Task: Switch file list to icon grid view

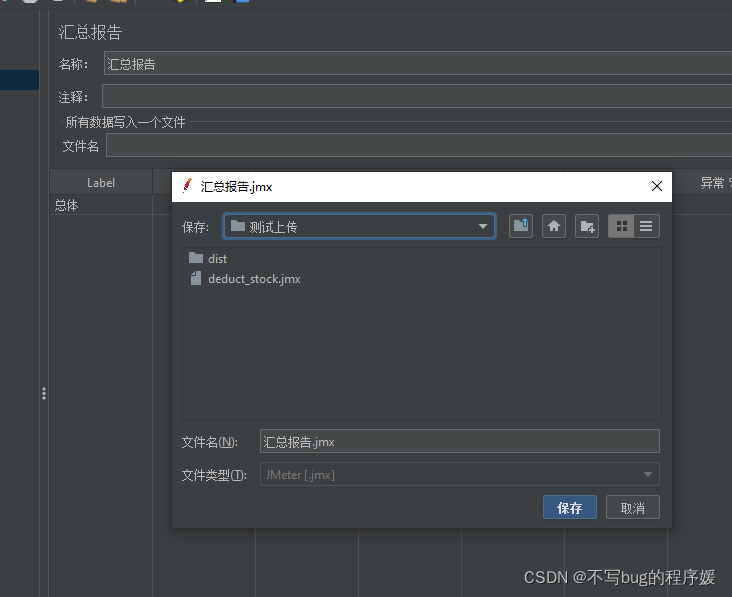Action: pos(621,226)
